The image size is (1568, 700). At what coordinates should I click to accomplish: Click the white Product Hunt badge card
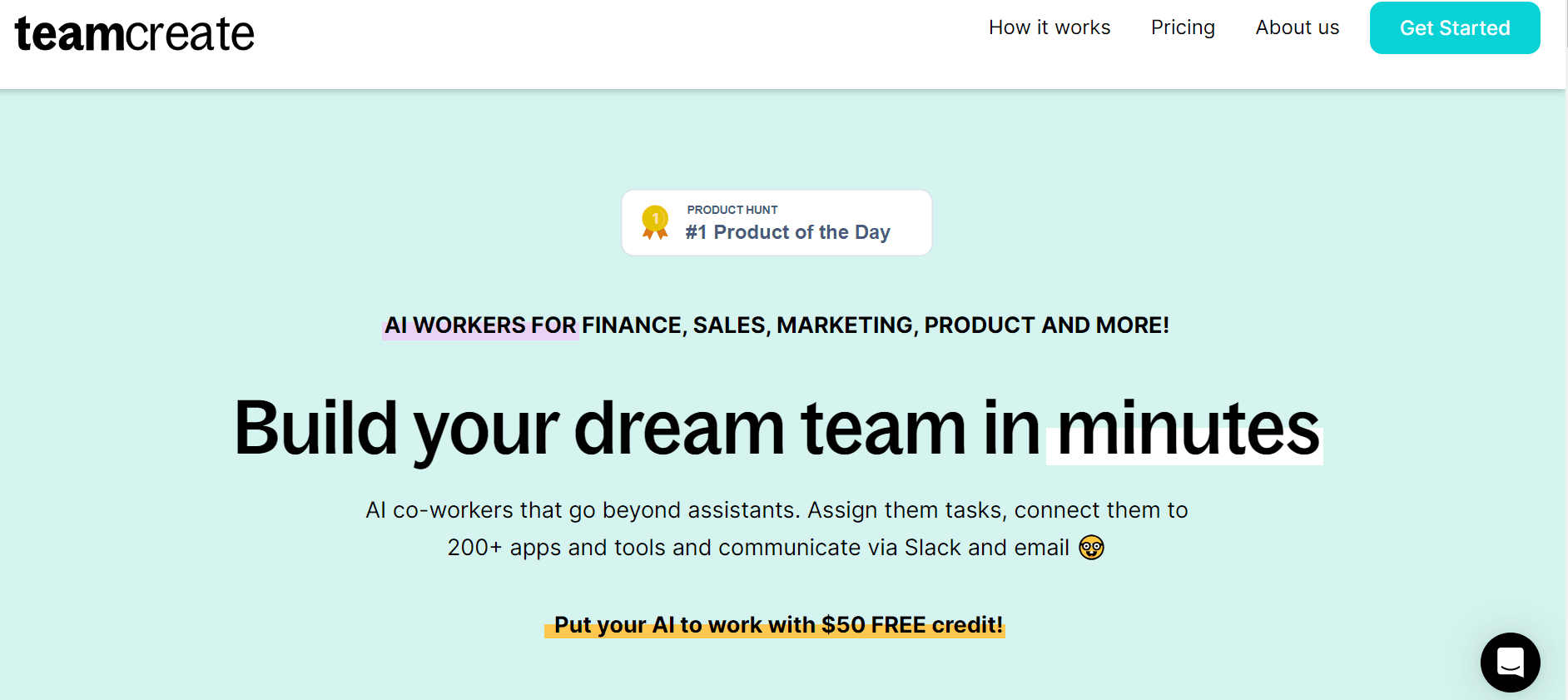click(776, 222)
